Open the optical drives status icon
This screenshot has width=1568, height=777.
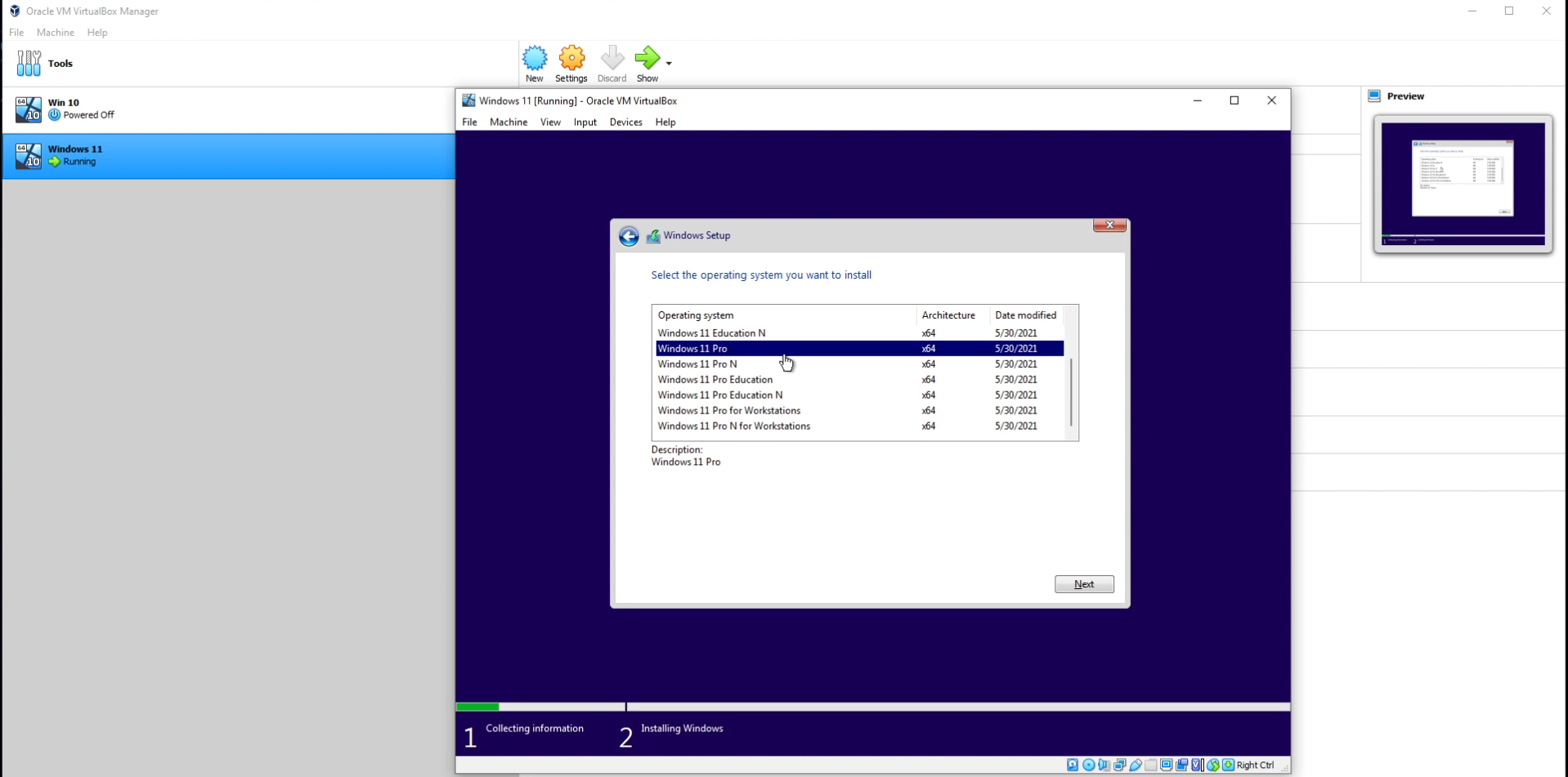(x=1088, y=765)
